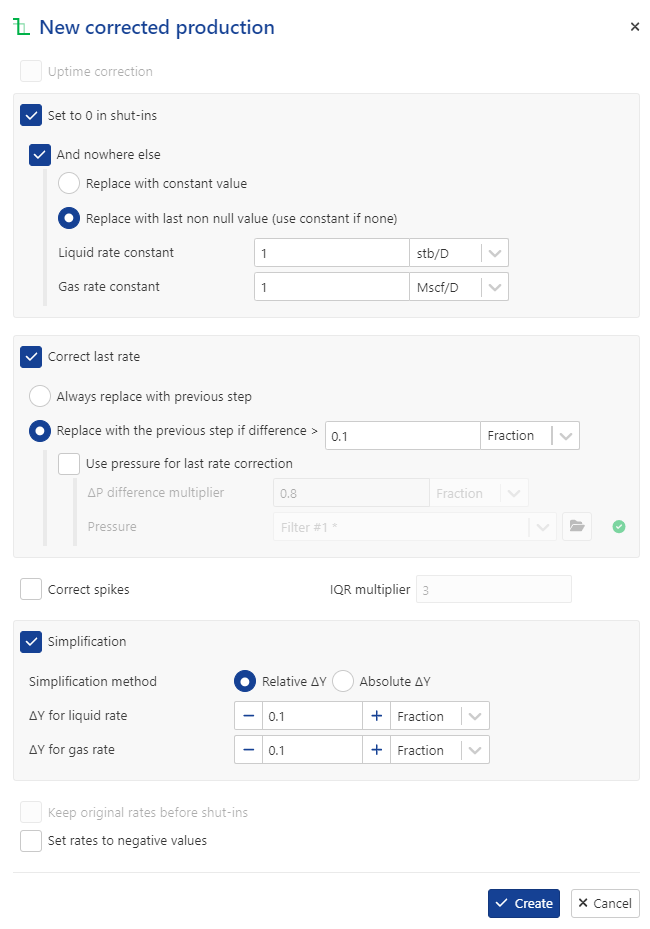Click the Cancel button
The image size is (650, 929).
pos(605,903)
